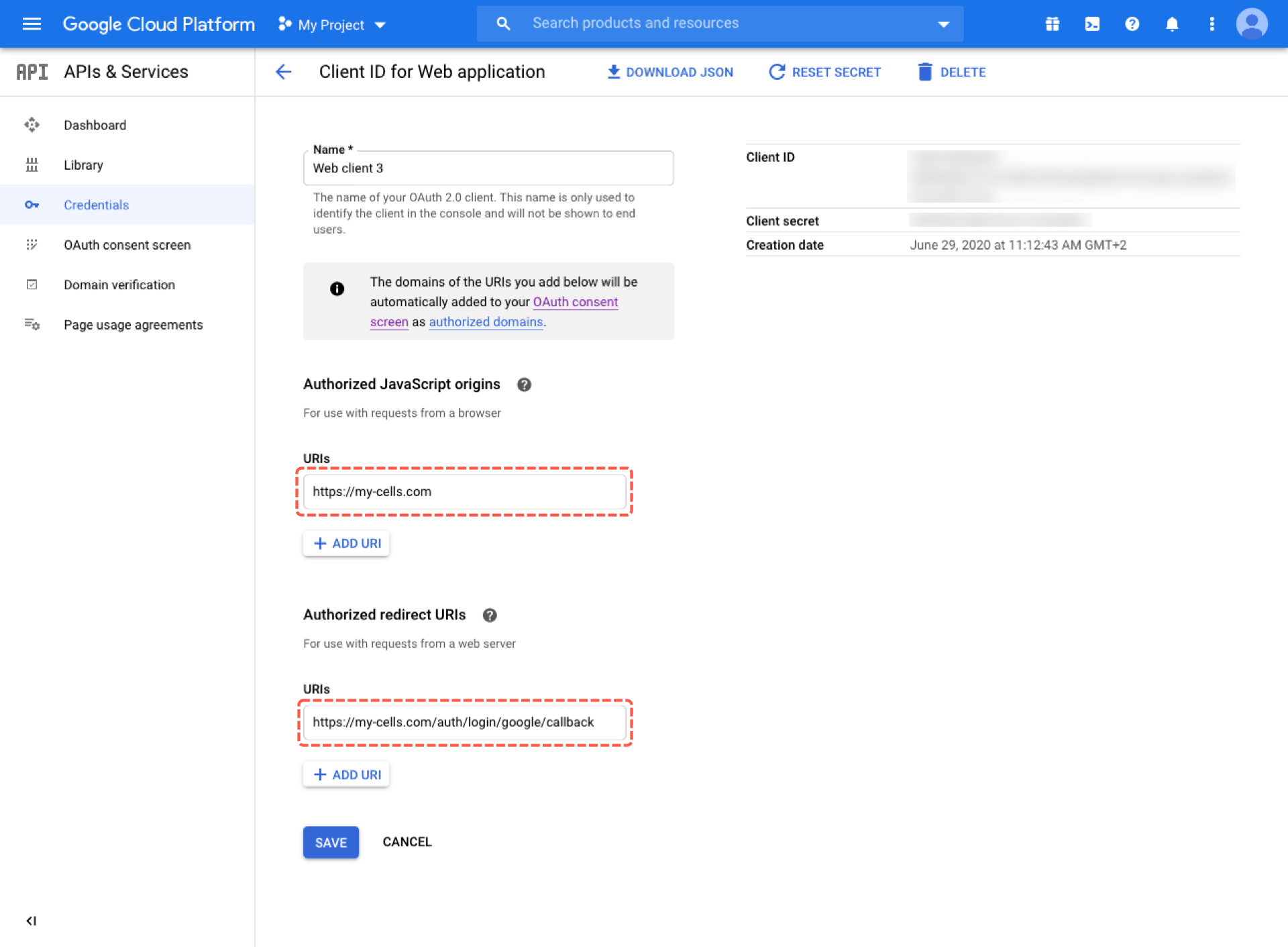Open Page usage agreements sidebar item
Screen dimensions: 1288x947
tap(127, 325)
